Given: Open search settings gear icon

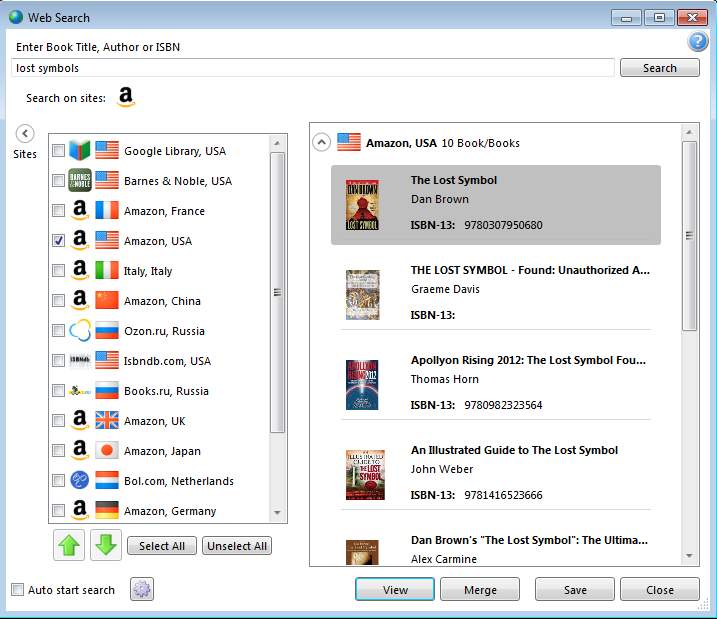Looking at the screenshot, I should point(142,589).
